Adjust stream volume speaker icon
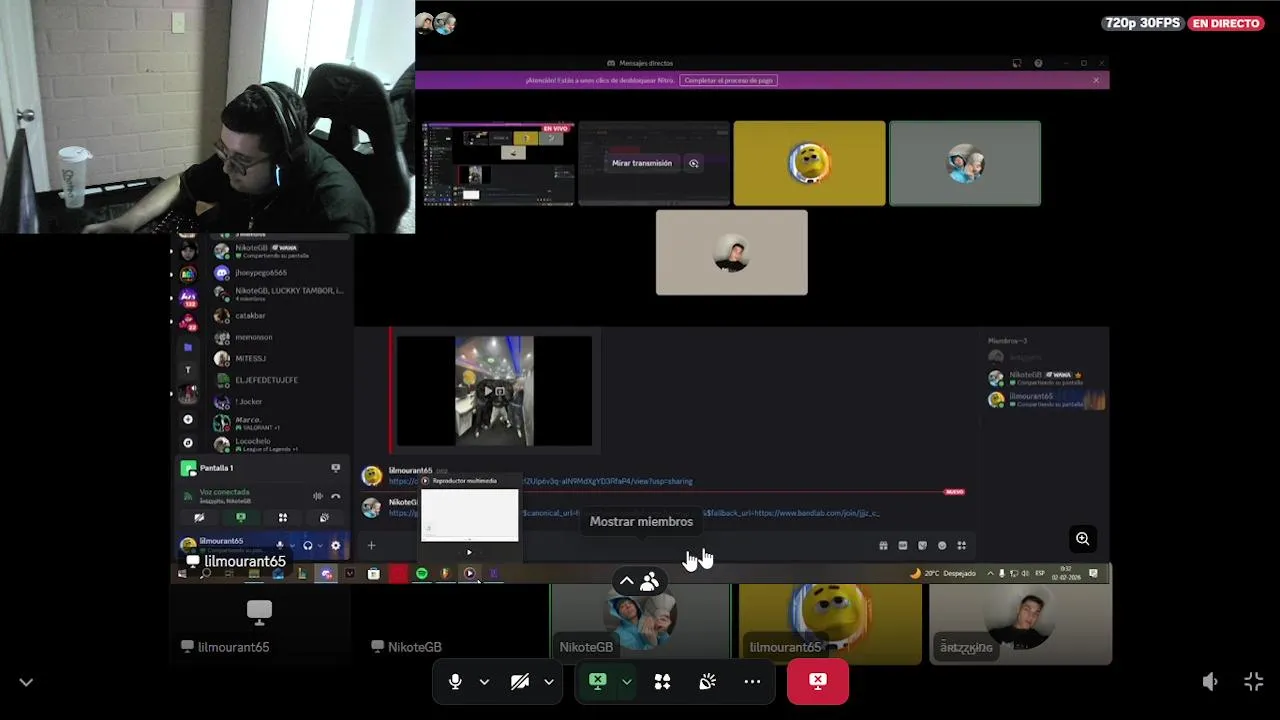The width and height of the screenshot is (1280, 720). (1210, 681)
